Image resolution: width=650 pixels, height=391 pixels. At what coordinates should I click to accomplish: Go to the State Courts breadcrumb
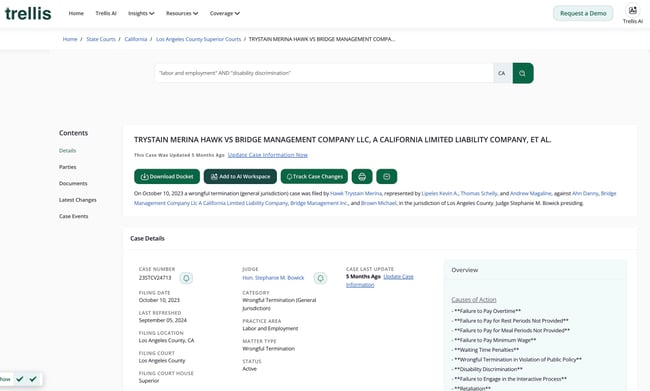(101, 39)
